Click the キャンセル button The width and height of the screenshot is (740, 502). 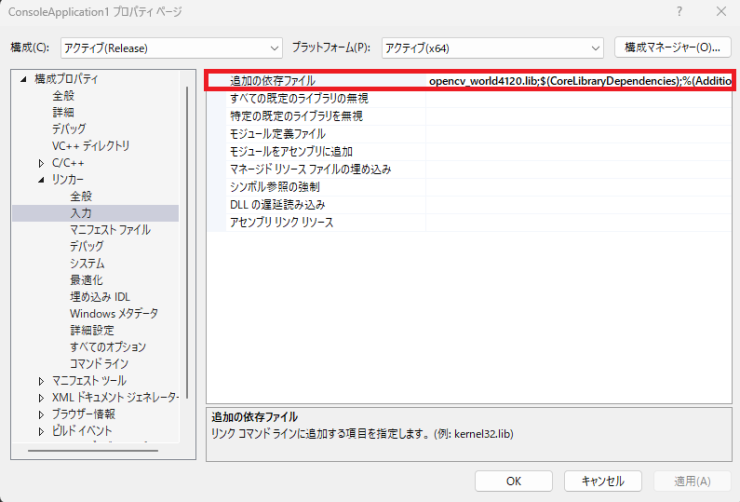602,481
